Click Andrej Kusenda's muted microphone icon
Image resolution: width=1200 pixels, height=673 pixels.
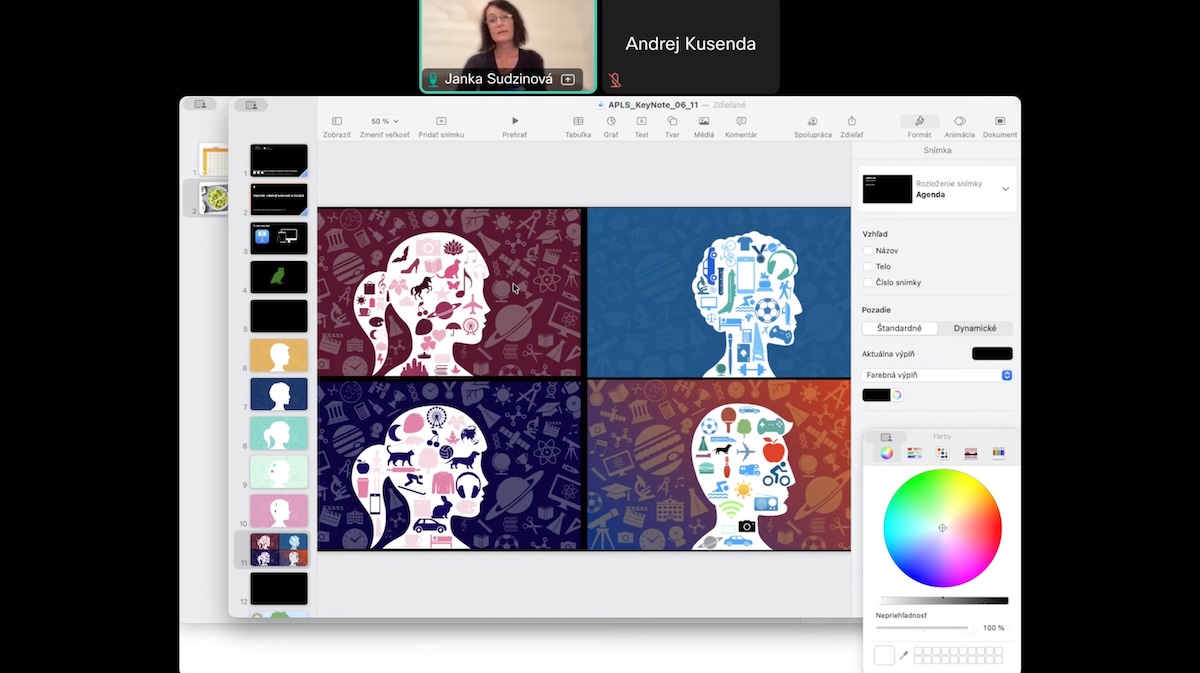pyautogui.click(x=615, y=79)
